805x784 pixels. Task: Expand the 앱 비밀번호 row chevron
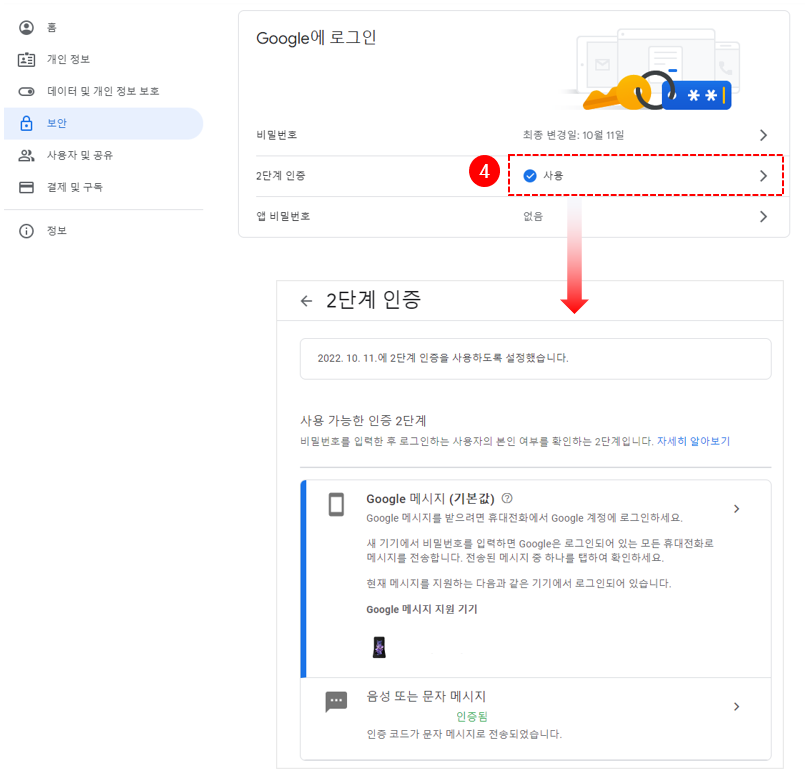(763, 217)
